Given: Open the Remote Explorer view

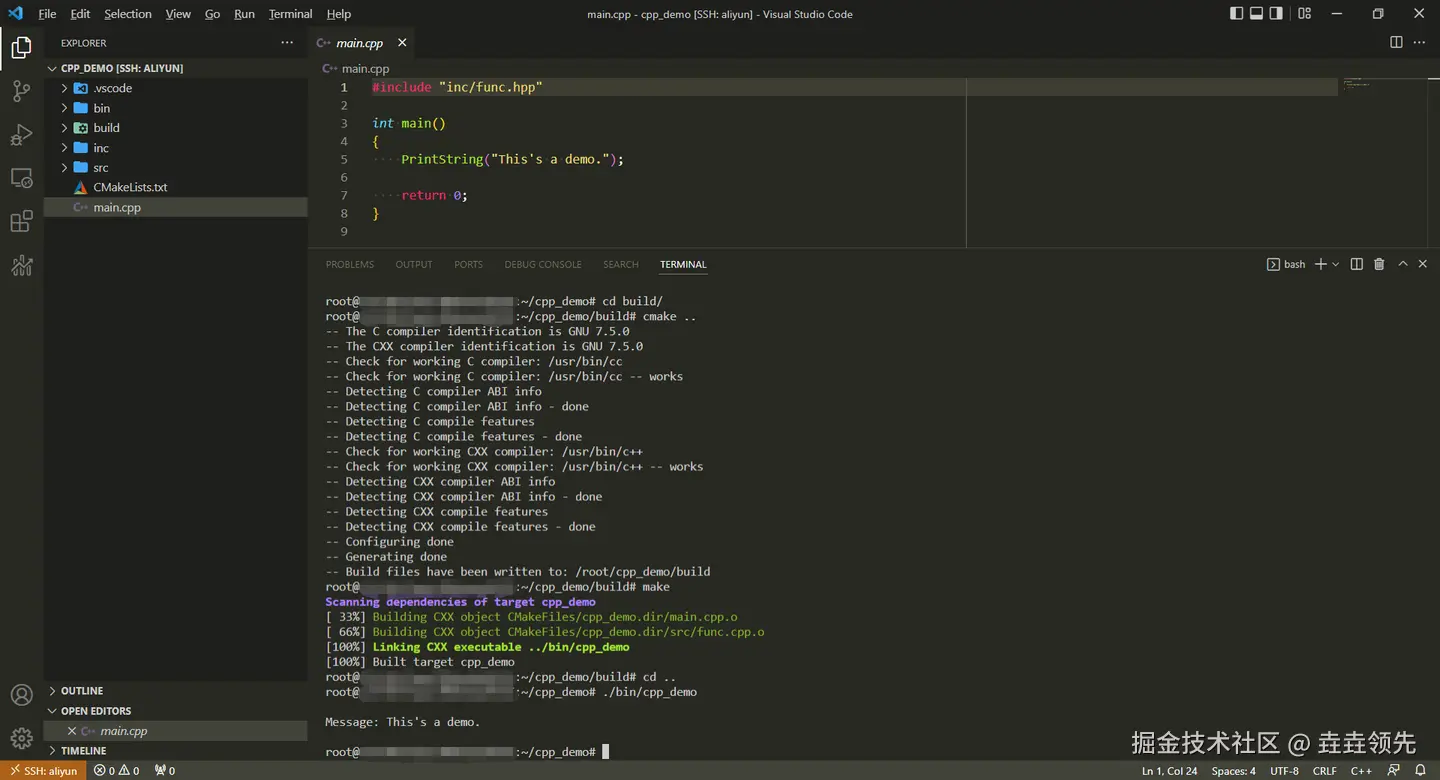Looking at the screenshot, I should [21, 178].
